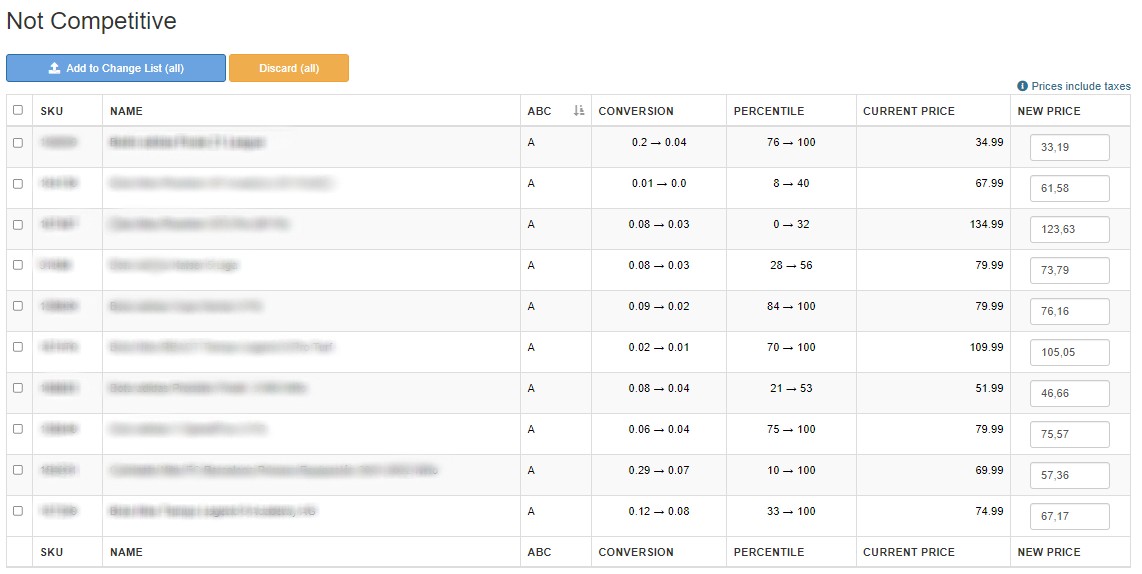Mark the checkbox of the 74.99 priced row
Image resolution: width=1142 pixels, height=574 pixels.
coord(18,511)
